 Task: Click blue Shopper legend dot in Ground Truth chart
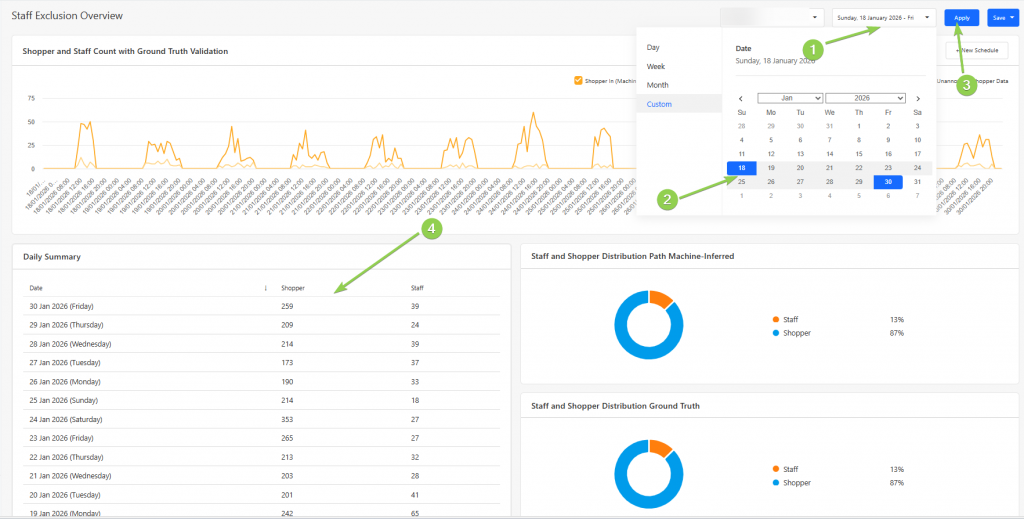tap(777, 481)
